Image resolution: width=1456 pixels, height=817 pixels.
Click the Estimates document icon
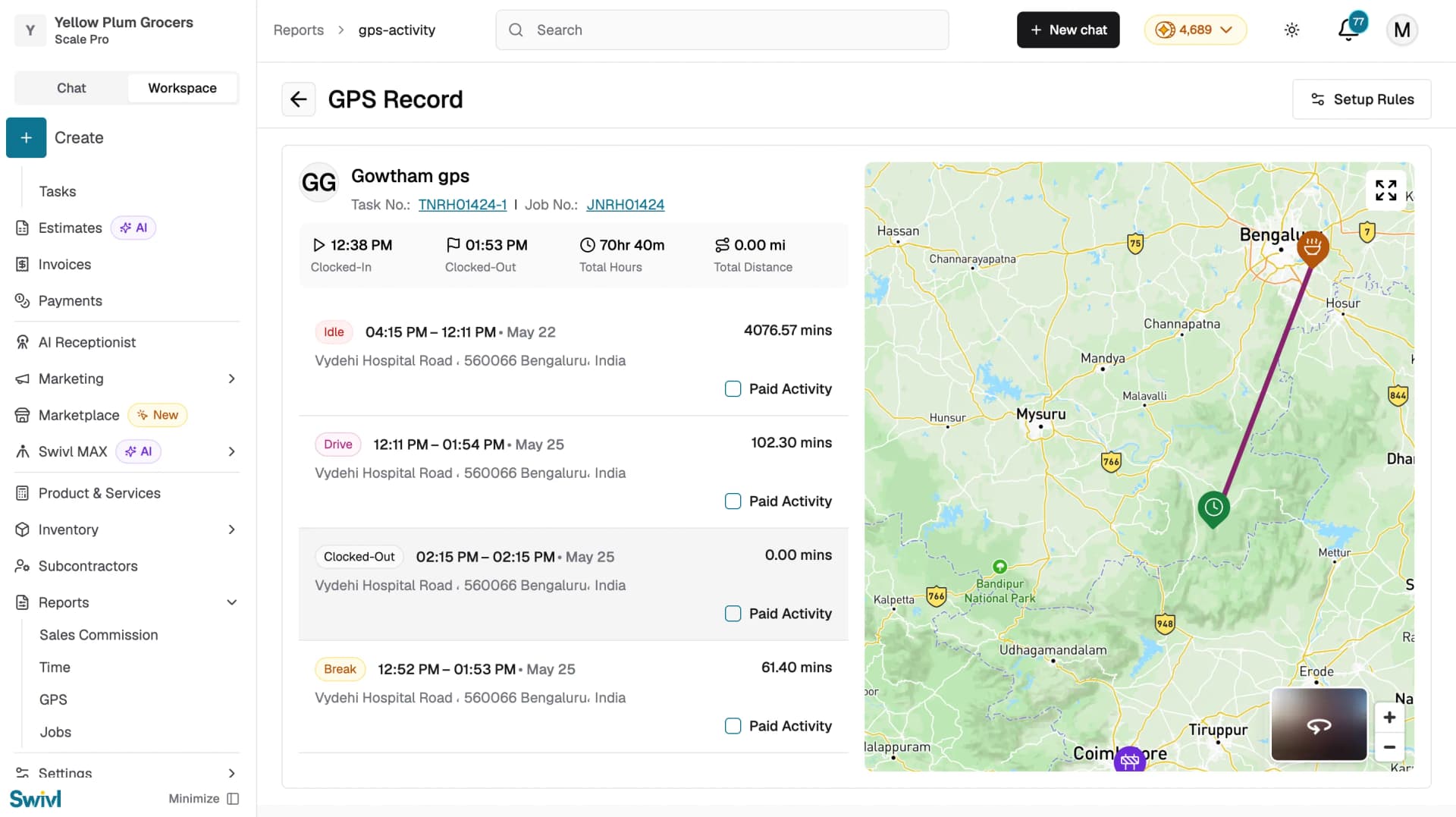click(23, 228)
